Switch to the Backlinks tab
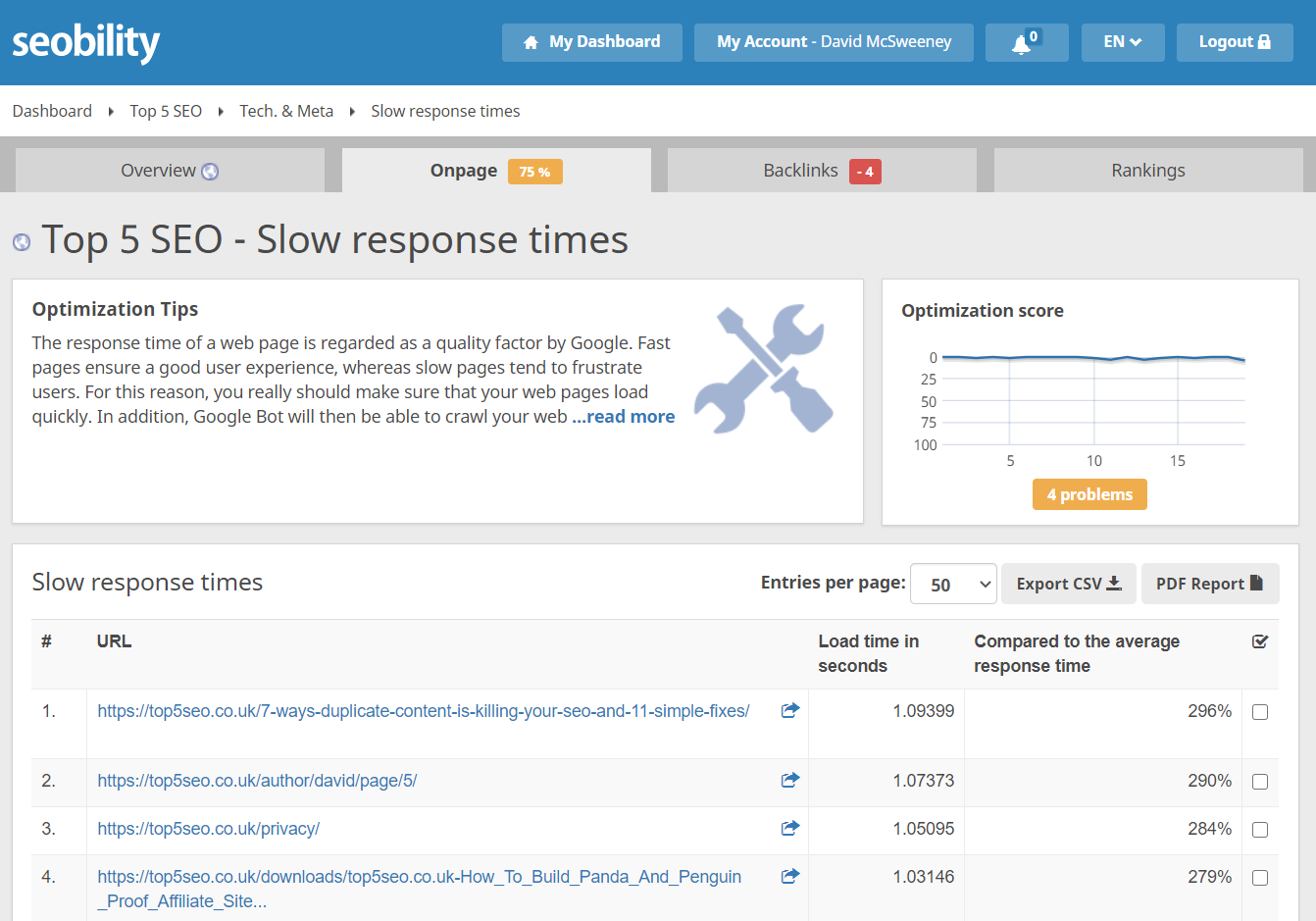The image size is (1316, 921). coord(822,171)
